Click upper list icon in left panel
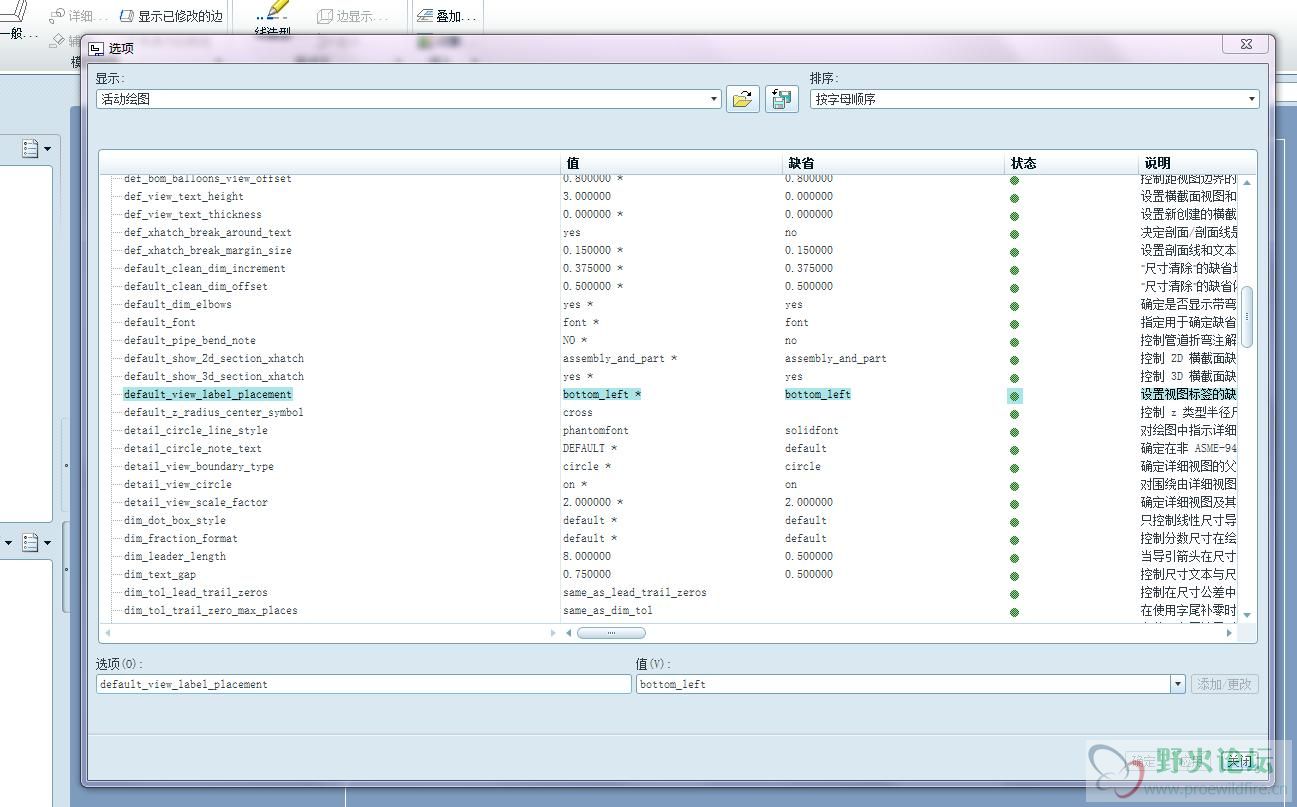 pyautogui.click(x=30, y=149)
